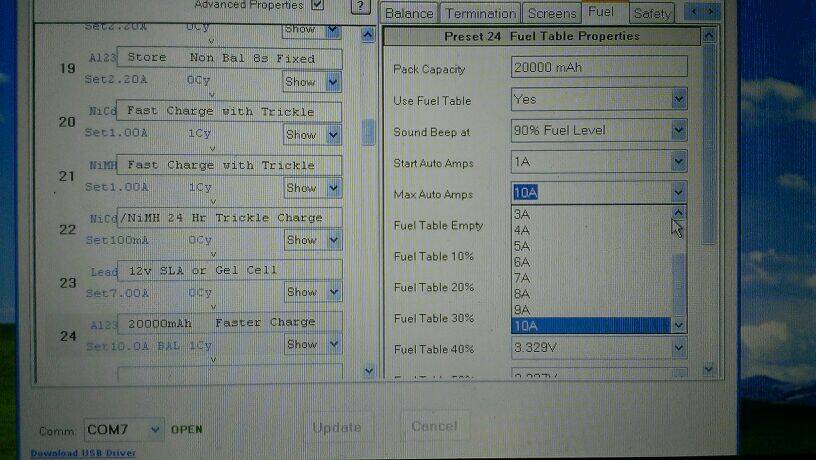Select preset 20 NiCd Fast Charge with Trickle
The width and height of the screenshot is (816, 460).
(x=230, y=111)
